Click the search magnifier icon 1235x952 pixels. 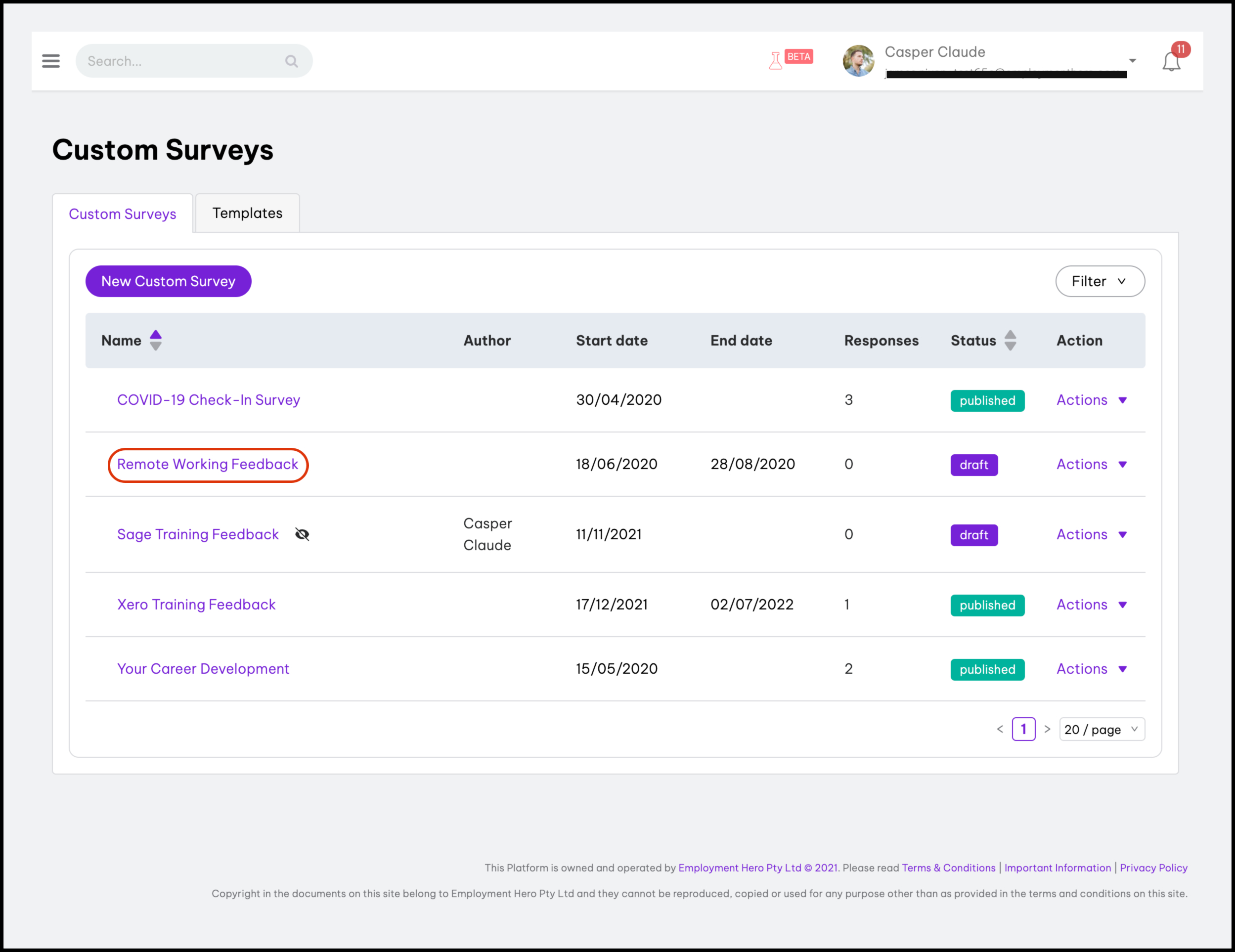click(291, 61)
